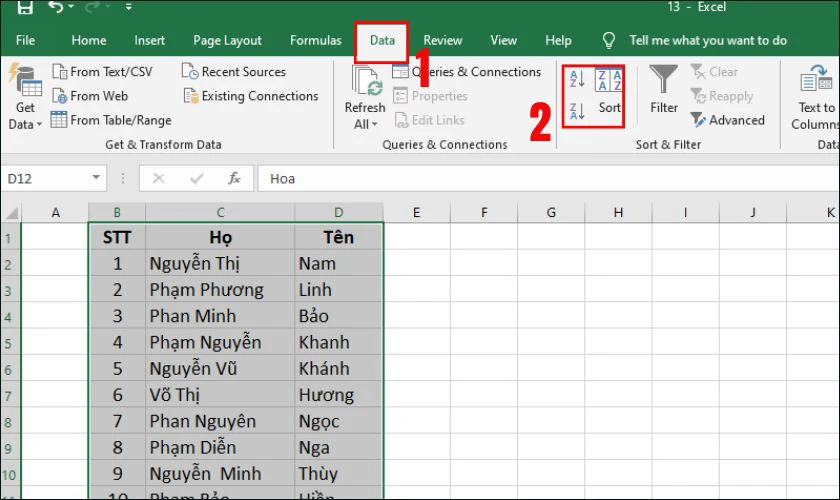Open the Page Layout tab
Image resolution: width=840 pixels, height=500 pixels.
227,40
